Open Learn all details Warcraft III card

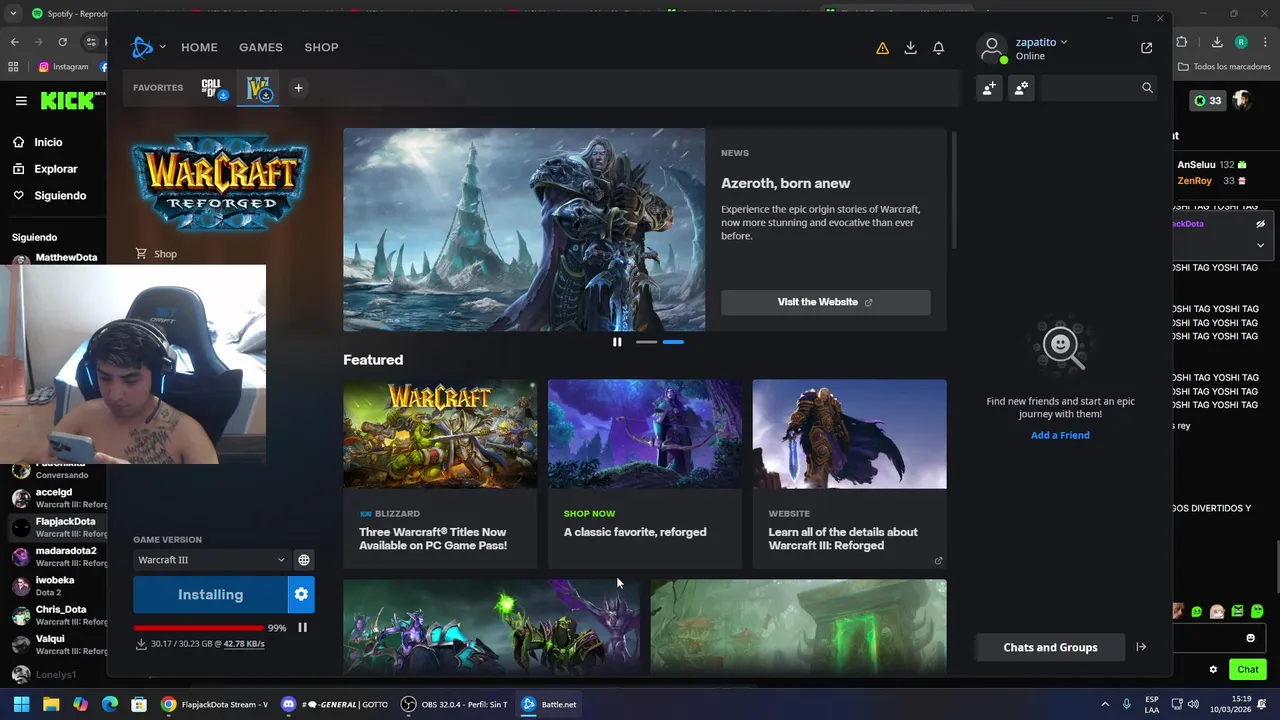pyautogui.click(x=849, y=473)
